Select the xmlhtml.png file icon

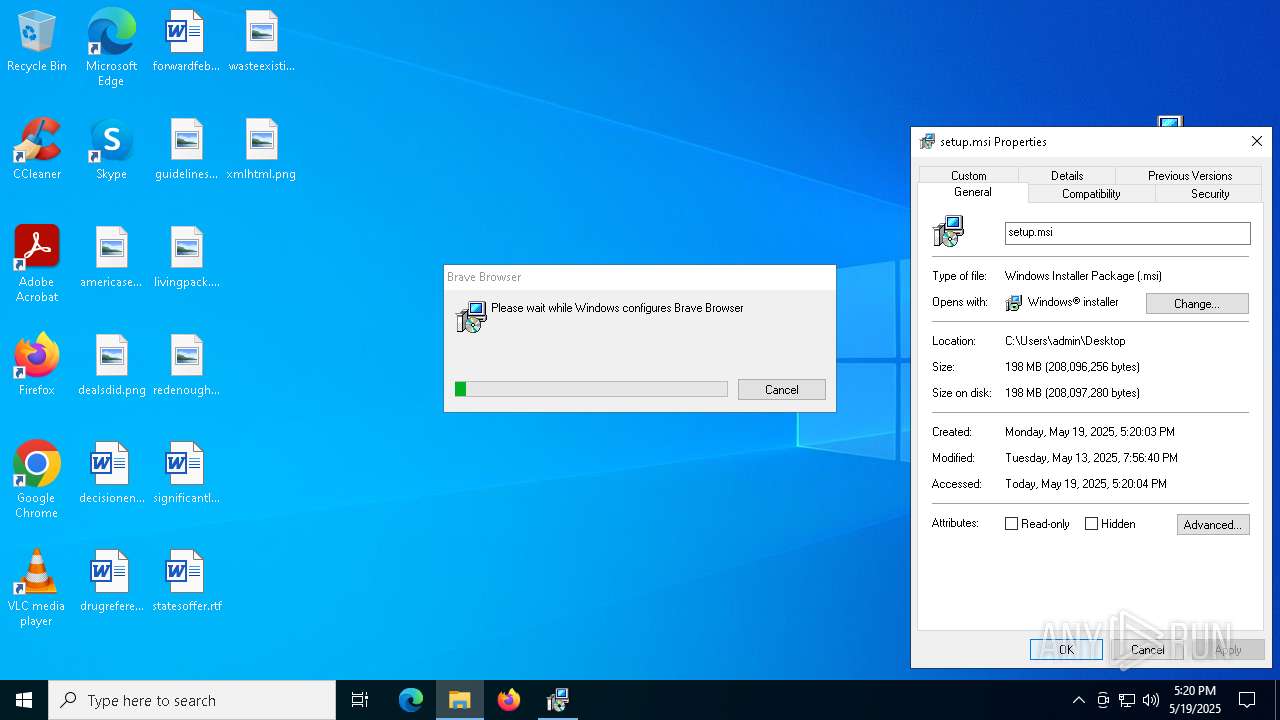click(x=262, y=149)
